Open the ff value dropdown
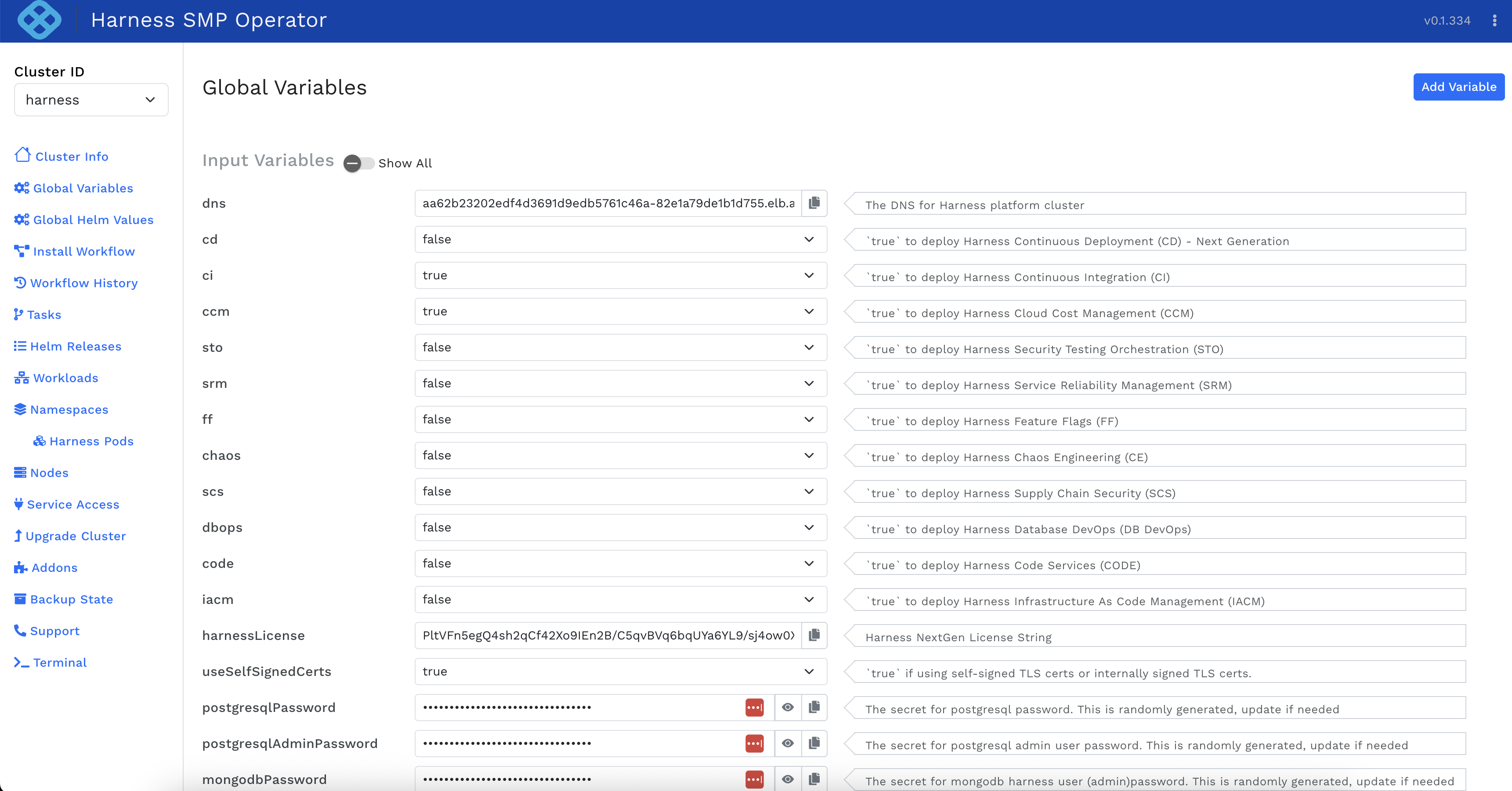Image resolution: width=1512 pixels, height=791 pixels. (x=620, y=419)
